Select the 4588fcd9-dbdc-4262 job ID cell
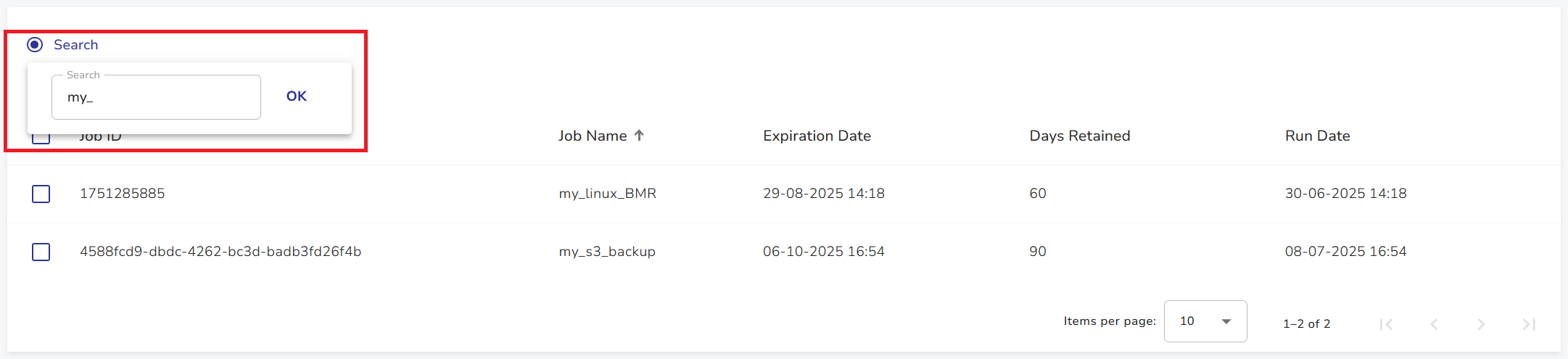 pyautogui.click(x=220, y=252)
